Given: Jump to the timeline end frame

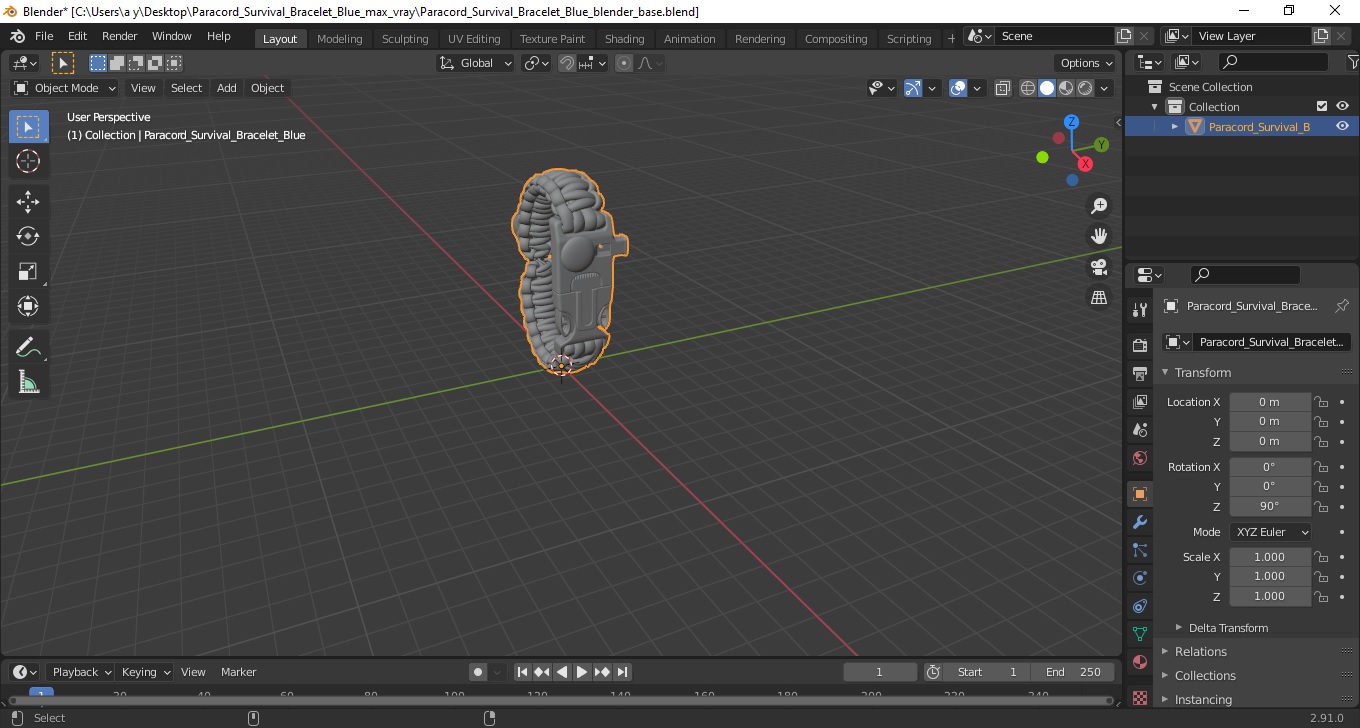Looking at the screenshot, I should point(622,672).
